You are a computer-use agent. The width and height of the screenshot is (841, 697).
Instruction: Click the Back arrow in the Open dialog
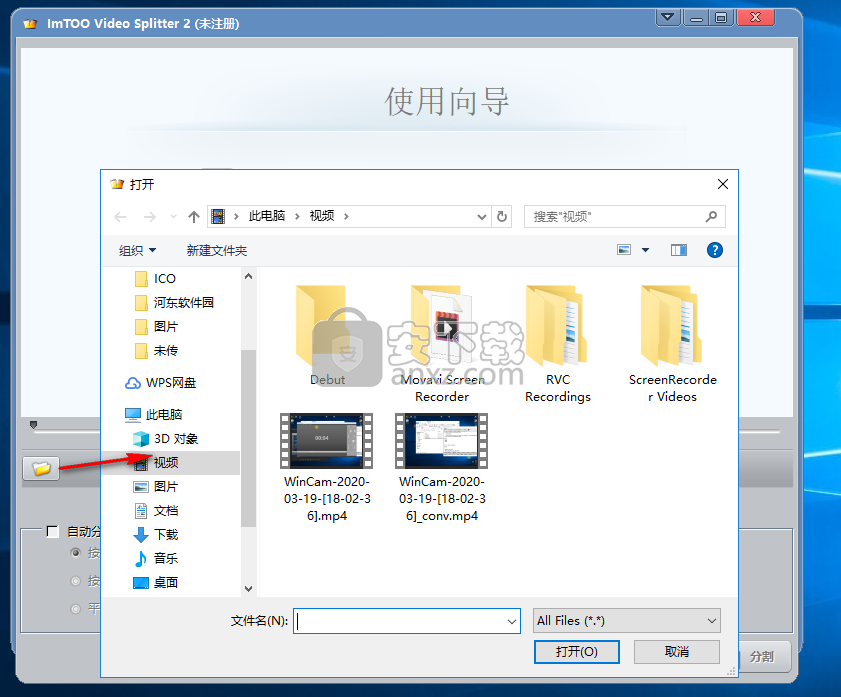(x=121, y=217)
